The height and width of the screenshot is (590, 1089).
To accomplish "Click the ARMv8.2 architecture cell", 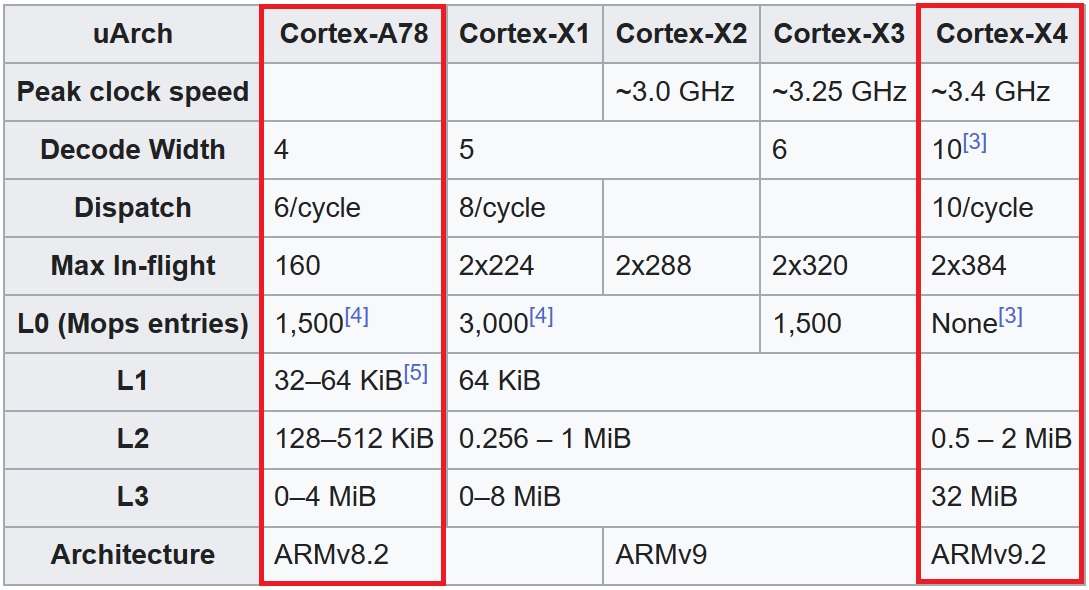I will click(353, 555).
